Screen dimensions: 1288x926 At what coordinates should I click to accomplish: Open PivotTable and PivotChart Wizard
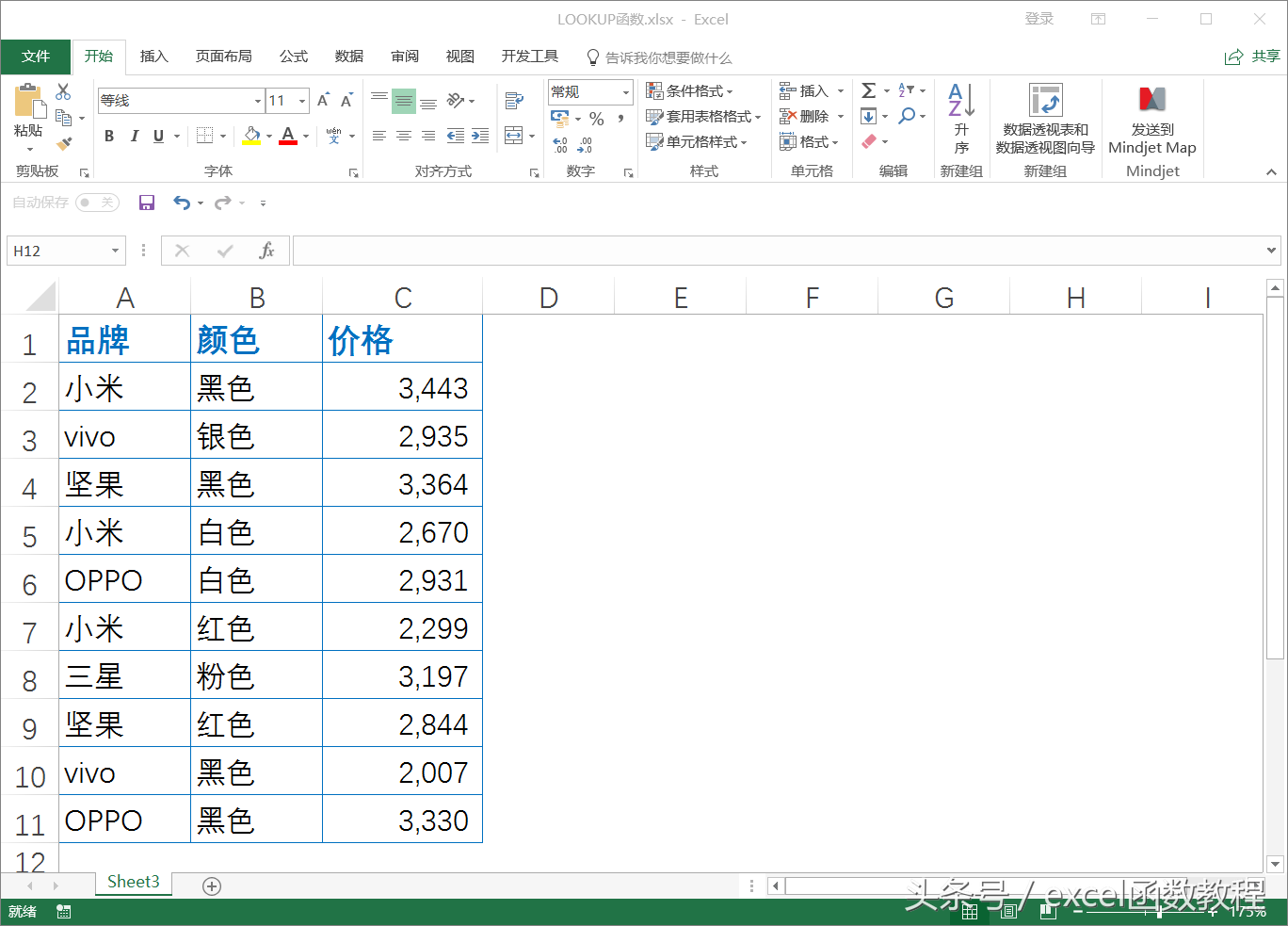click(1045, 119)
